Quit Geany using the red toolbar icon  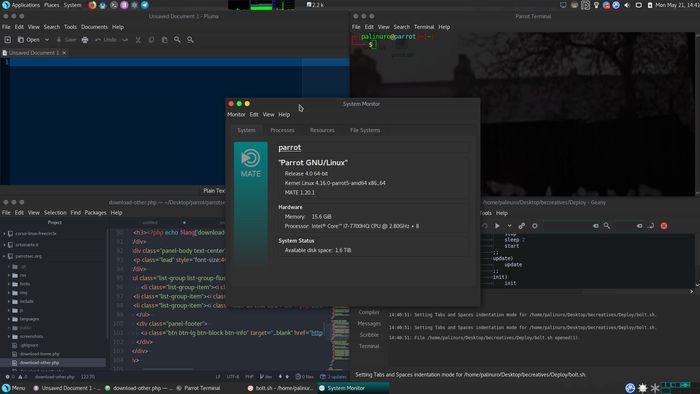[x=664, y=226]
